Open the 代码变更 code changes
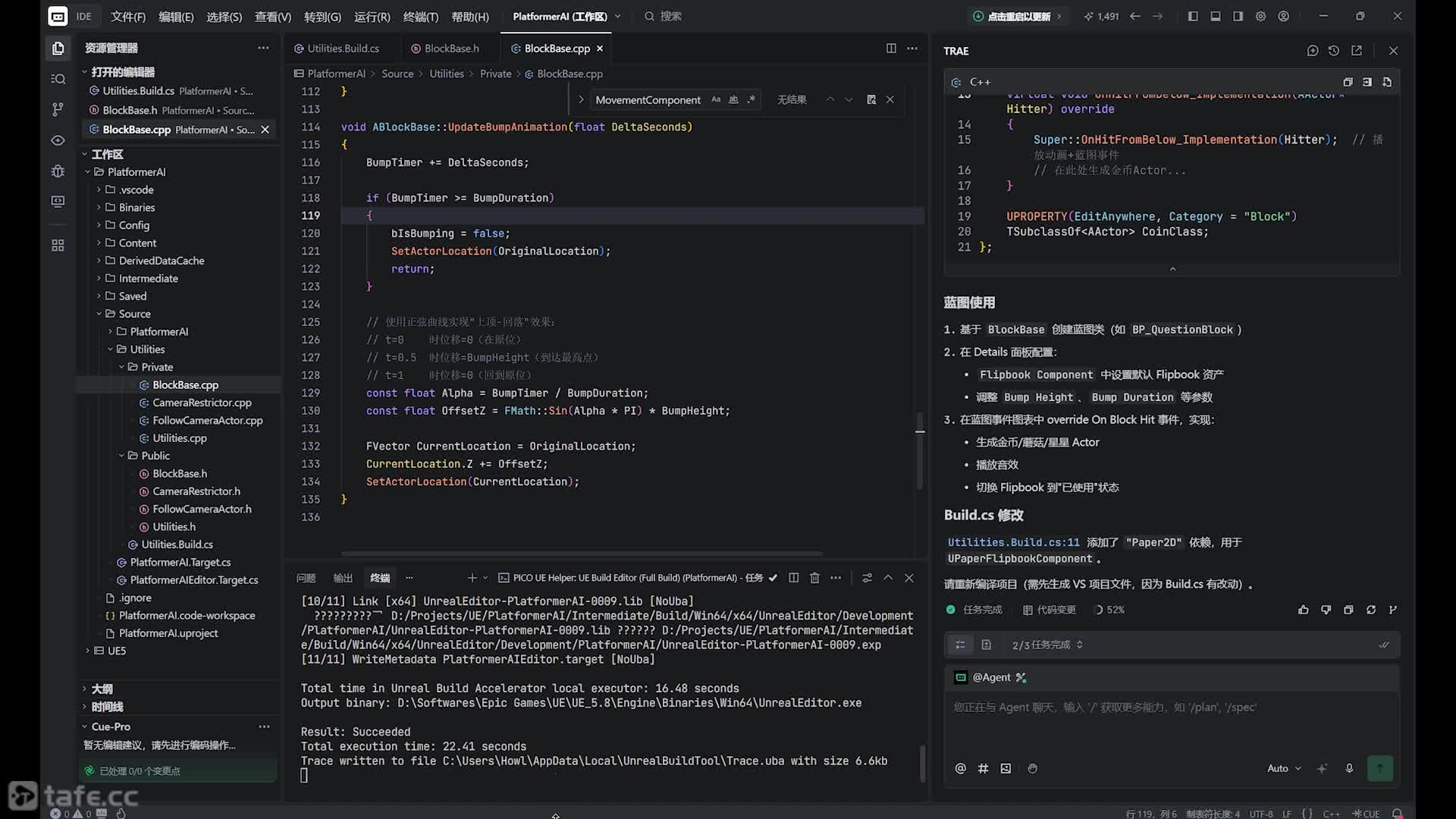The height and width of the screenshot is (819, 1456). (x=1050, y=610)
